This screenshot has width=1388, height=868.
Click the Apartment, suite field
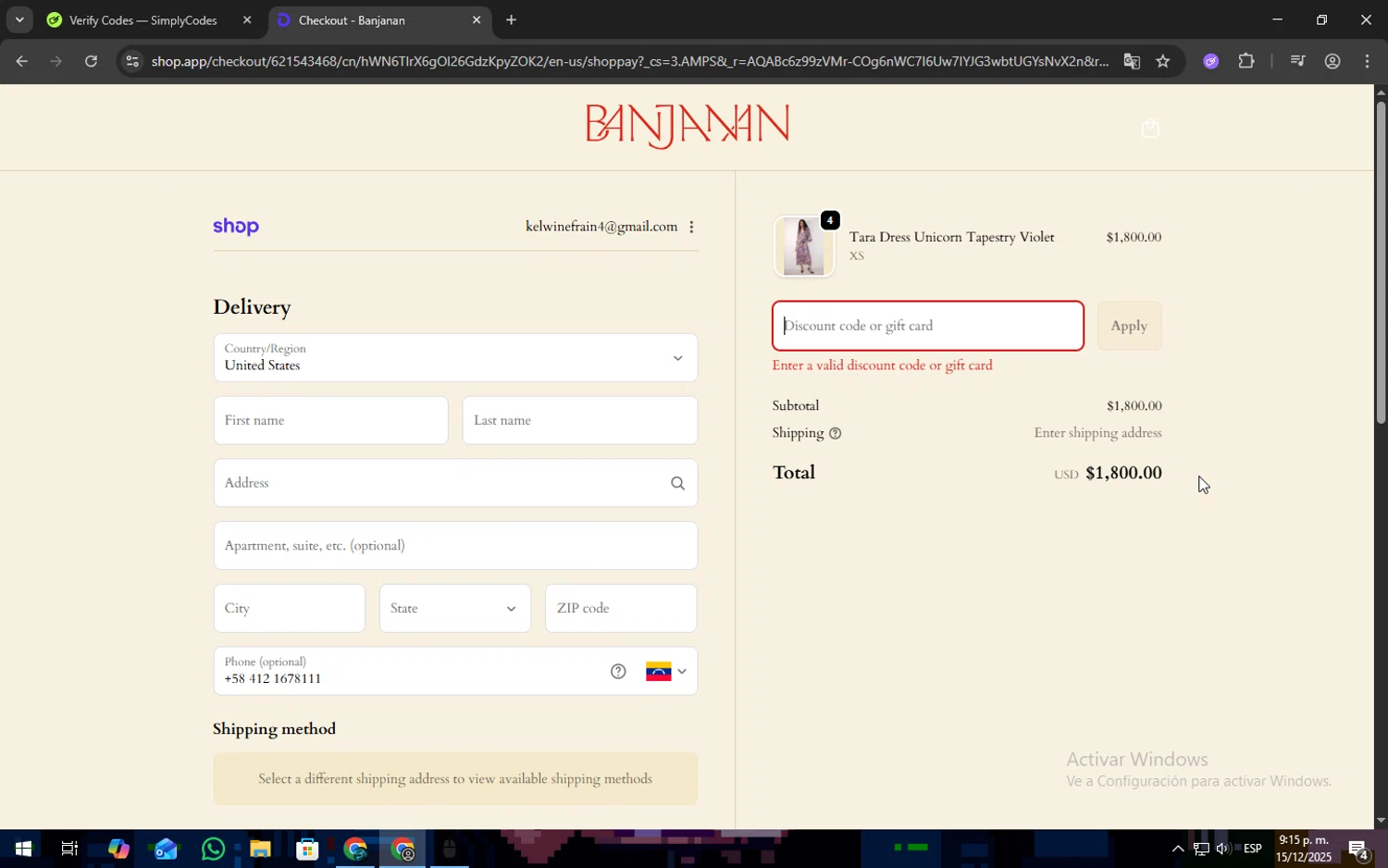point(455,545)
